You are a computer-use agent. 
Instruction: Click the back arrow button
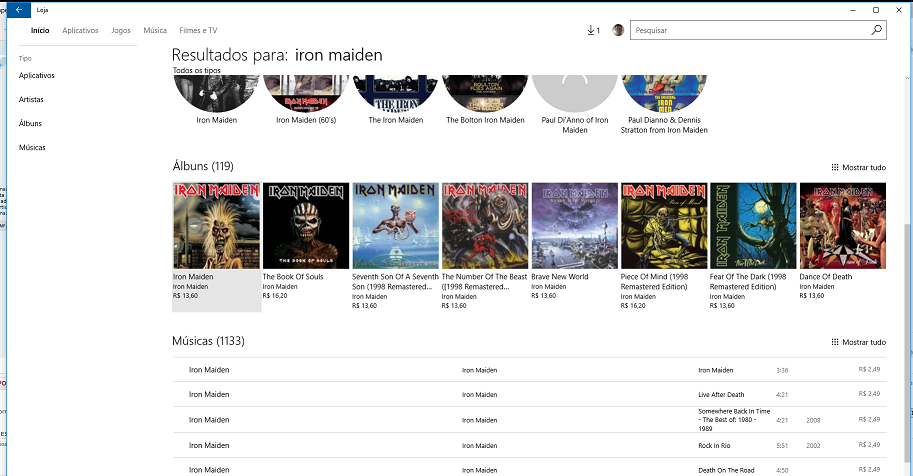coord(19,10)
